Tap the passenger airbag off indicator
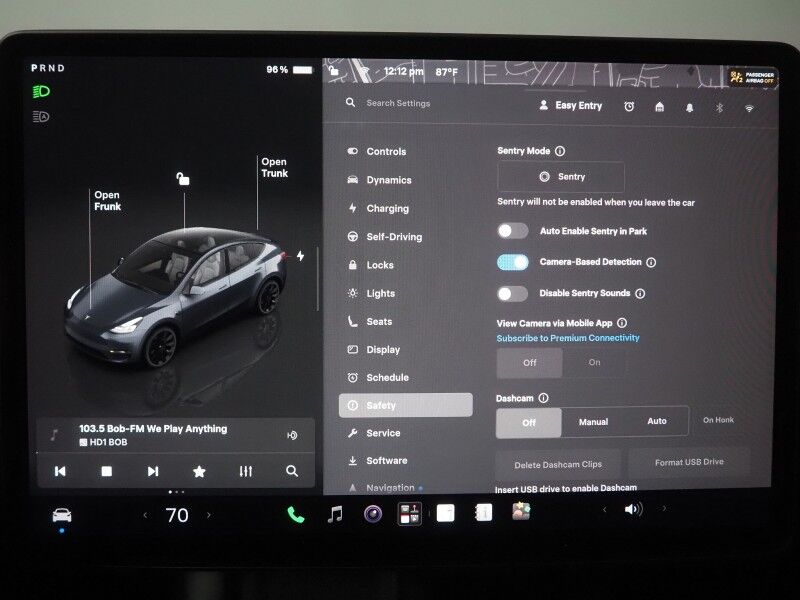This screenshot has width=800, height=600. coord(753,78)
